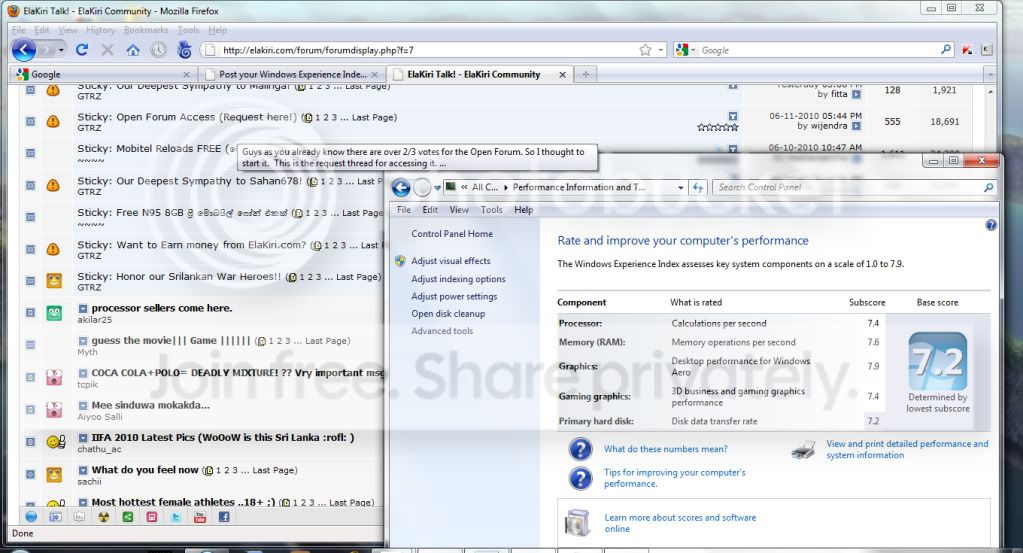The height and width of the screenshot is (553, 1023).
Task: Click question icon beside 'Tips for improving'
Action: point(580,478)
